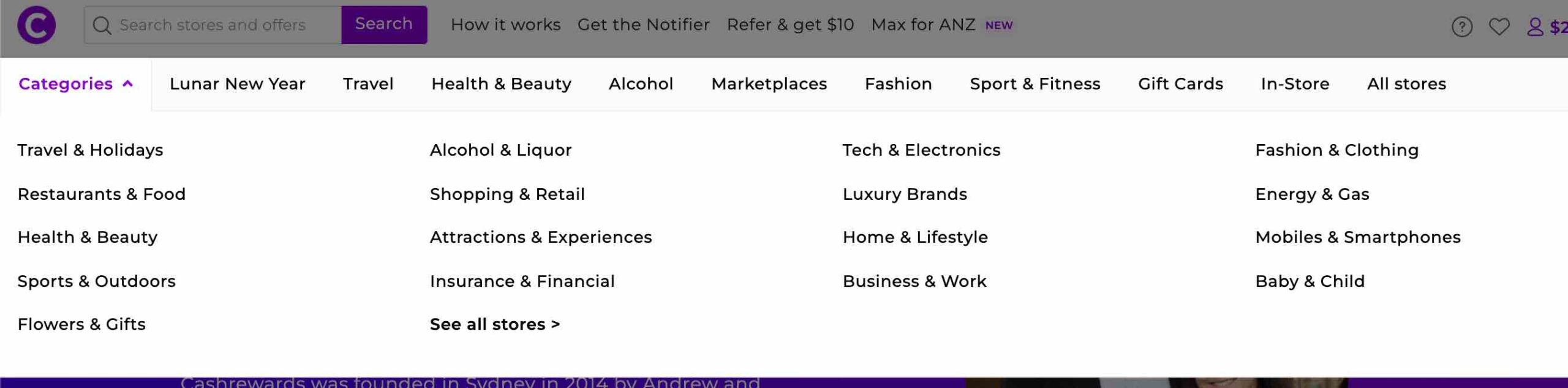
Task: Open the account profile icon
Action: point(1535,26)
